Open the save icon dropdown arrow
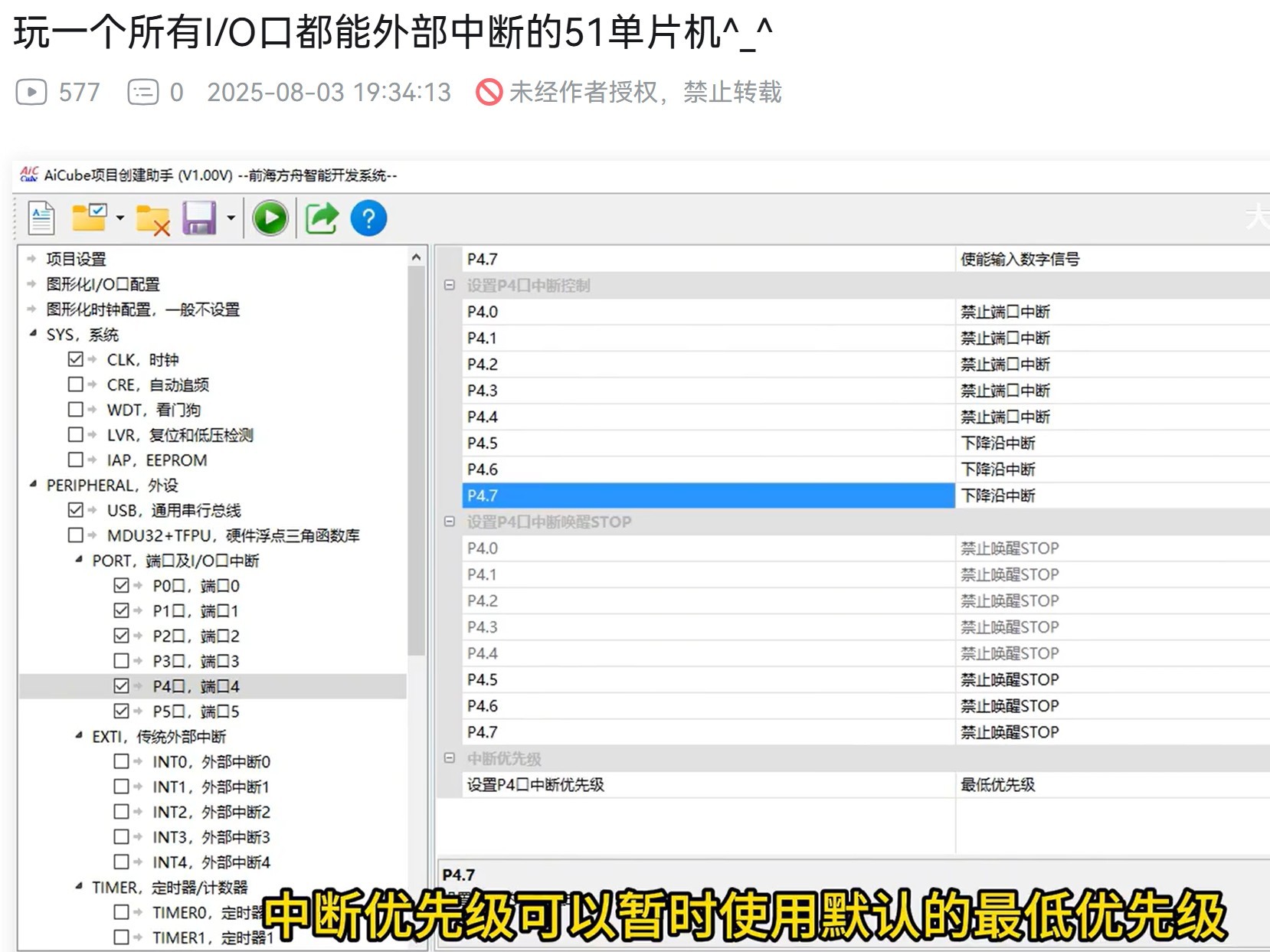The image size is (1270, 952). click(229, 218)
